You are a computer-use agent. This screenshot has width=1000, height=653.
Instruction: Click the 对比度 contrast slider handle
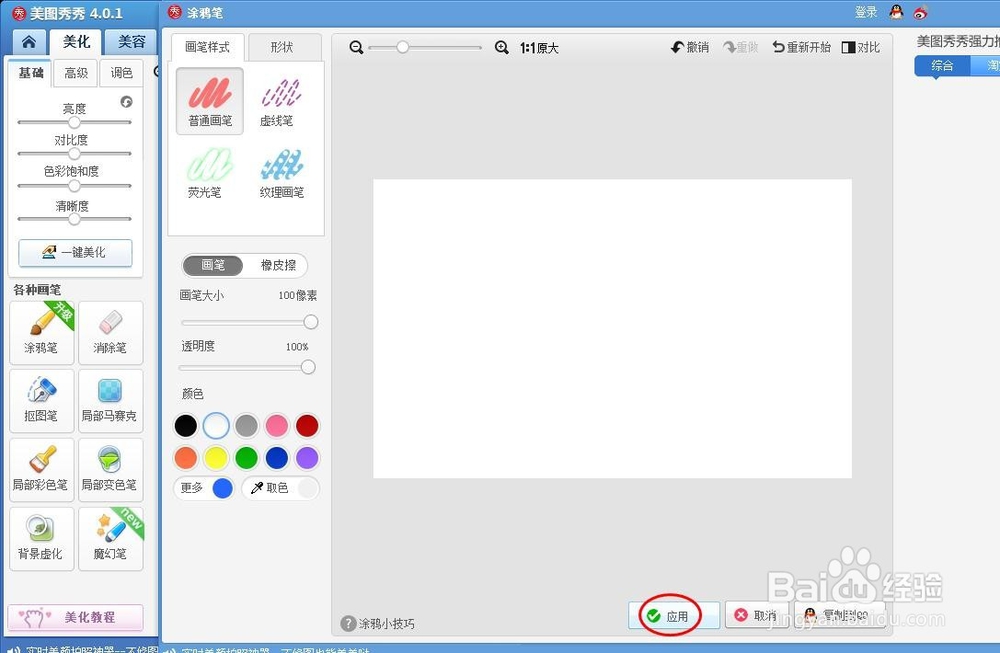[x=75, y=154]
